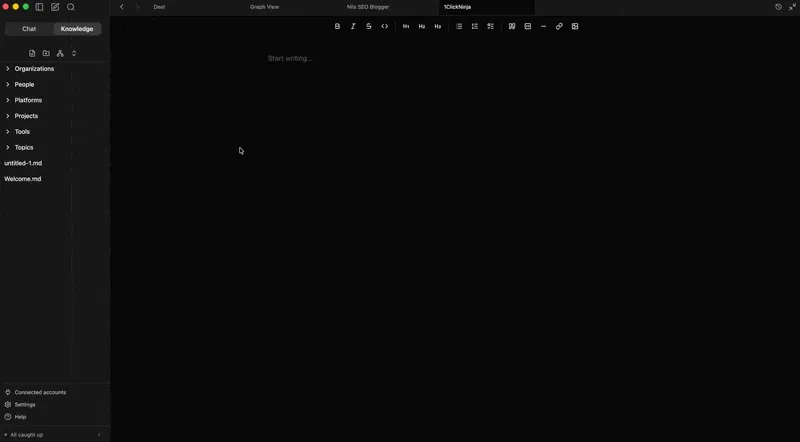Open the Welcome.md note
The height and width of the screenshot is (442, 800).
point(23,179)
